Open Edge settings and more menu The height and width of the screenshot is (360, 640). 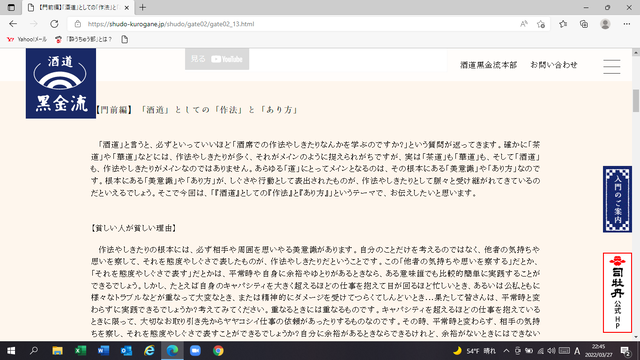pyautogui.click(x=627, y=24)
